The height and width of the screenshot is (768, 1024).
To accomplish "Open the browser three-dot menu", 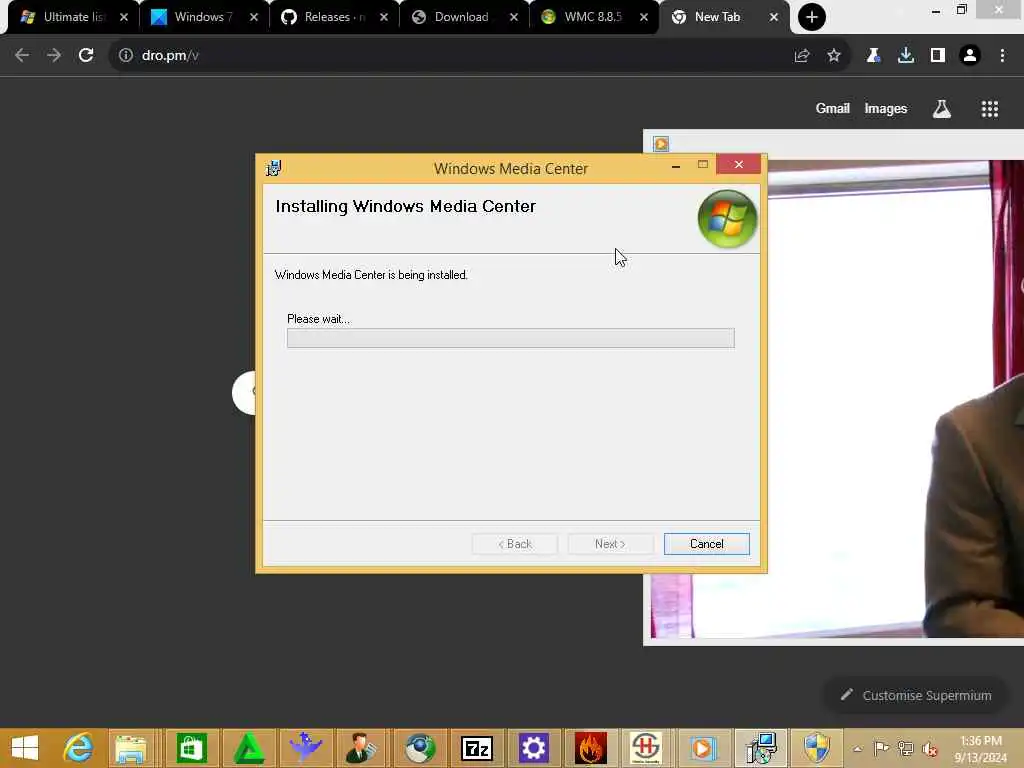I will 1002,56.
